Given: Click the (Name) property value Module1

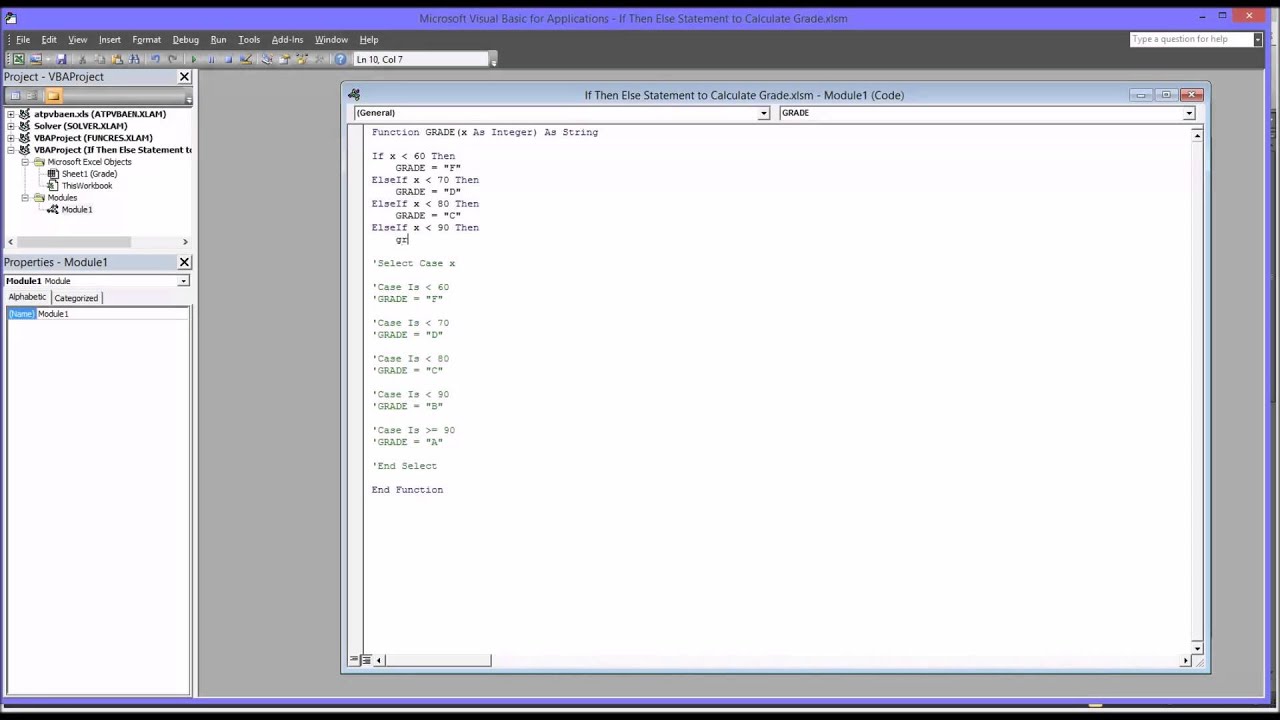Looking at the screenshot, I should [x=112, y=314].
